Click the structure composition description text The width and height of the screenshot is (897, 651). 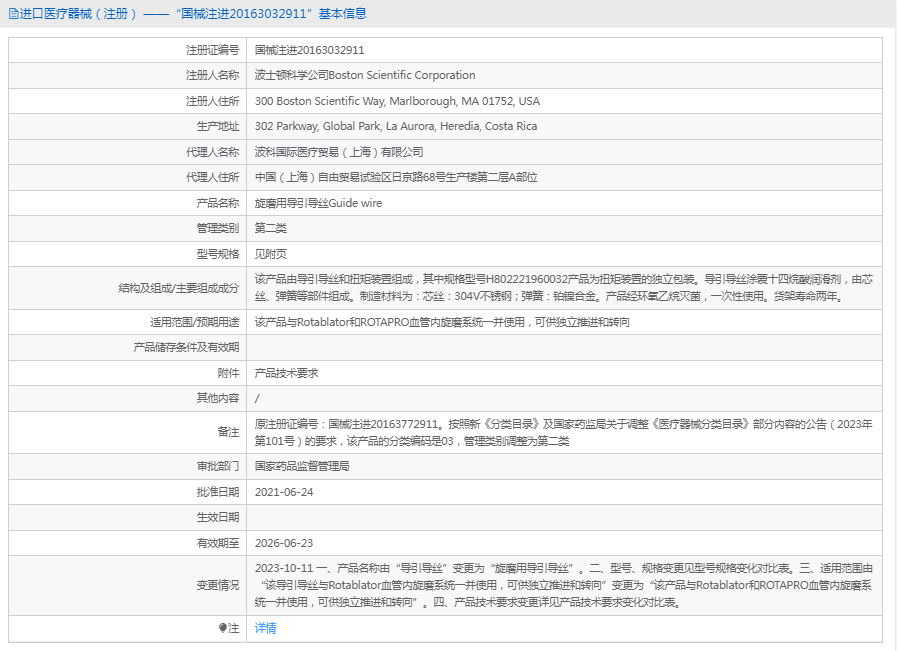pos(563,288)
